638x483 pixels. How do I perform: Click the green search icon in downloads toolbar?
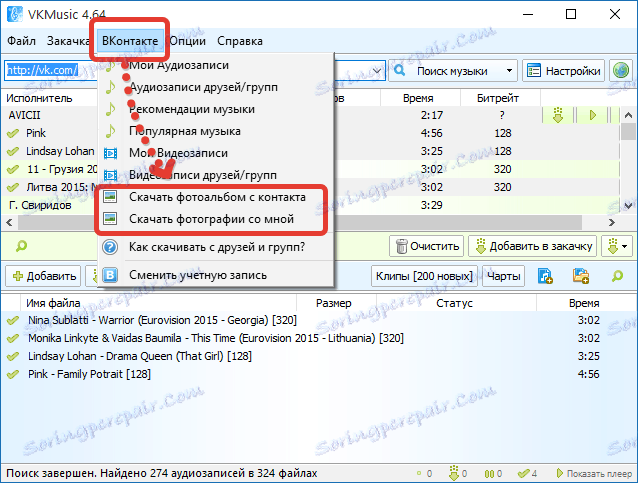coord(617,276)
